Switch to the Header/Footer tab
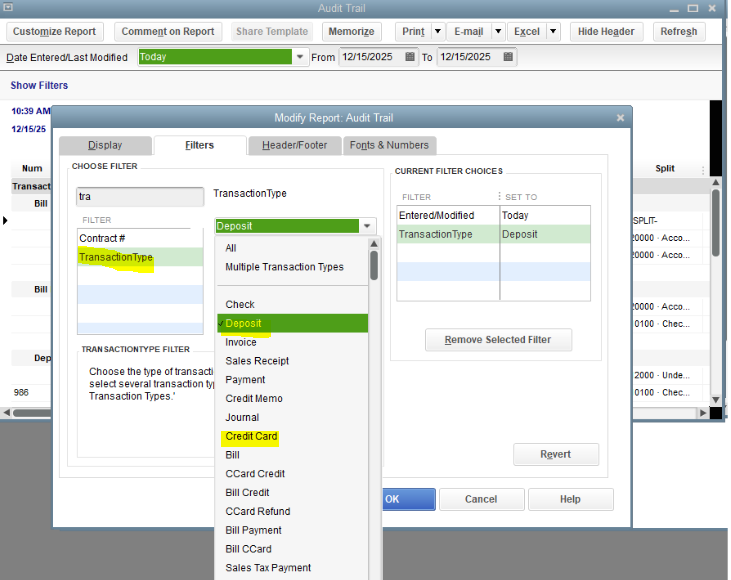Screen dimensions: 731x580 coord(295,145)
